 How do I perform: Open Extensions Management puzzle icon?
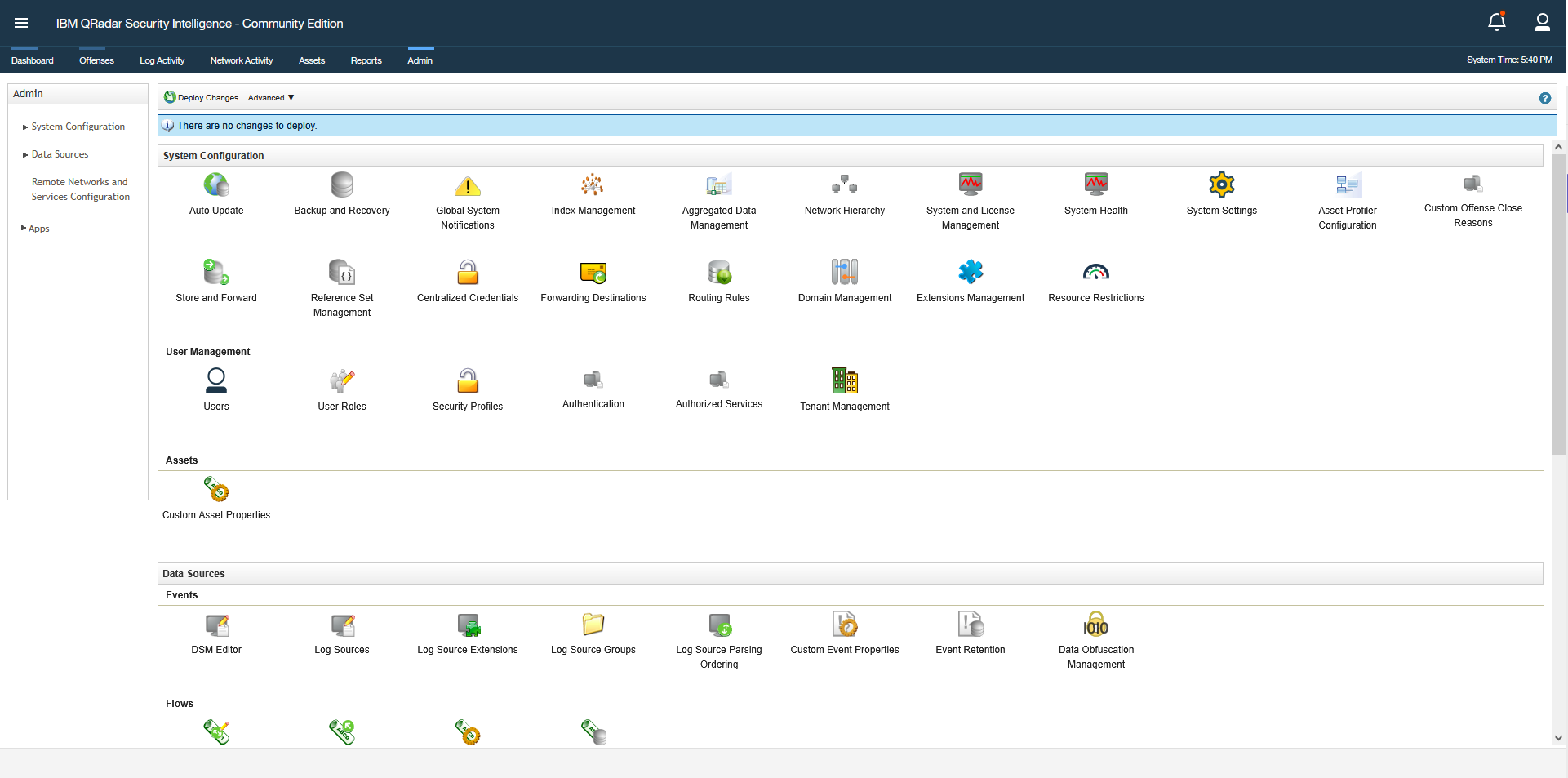click(x=970, y=273)
